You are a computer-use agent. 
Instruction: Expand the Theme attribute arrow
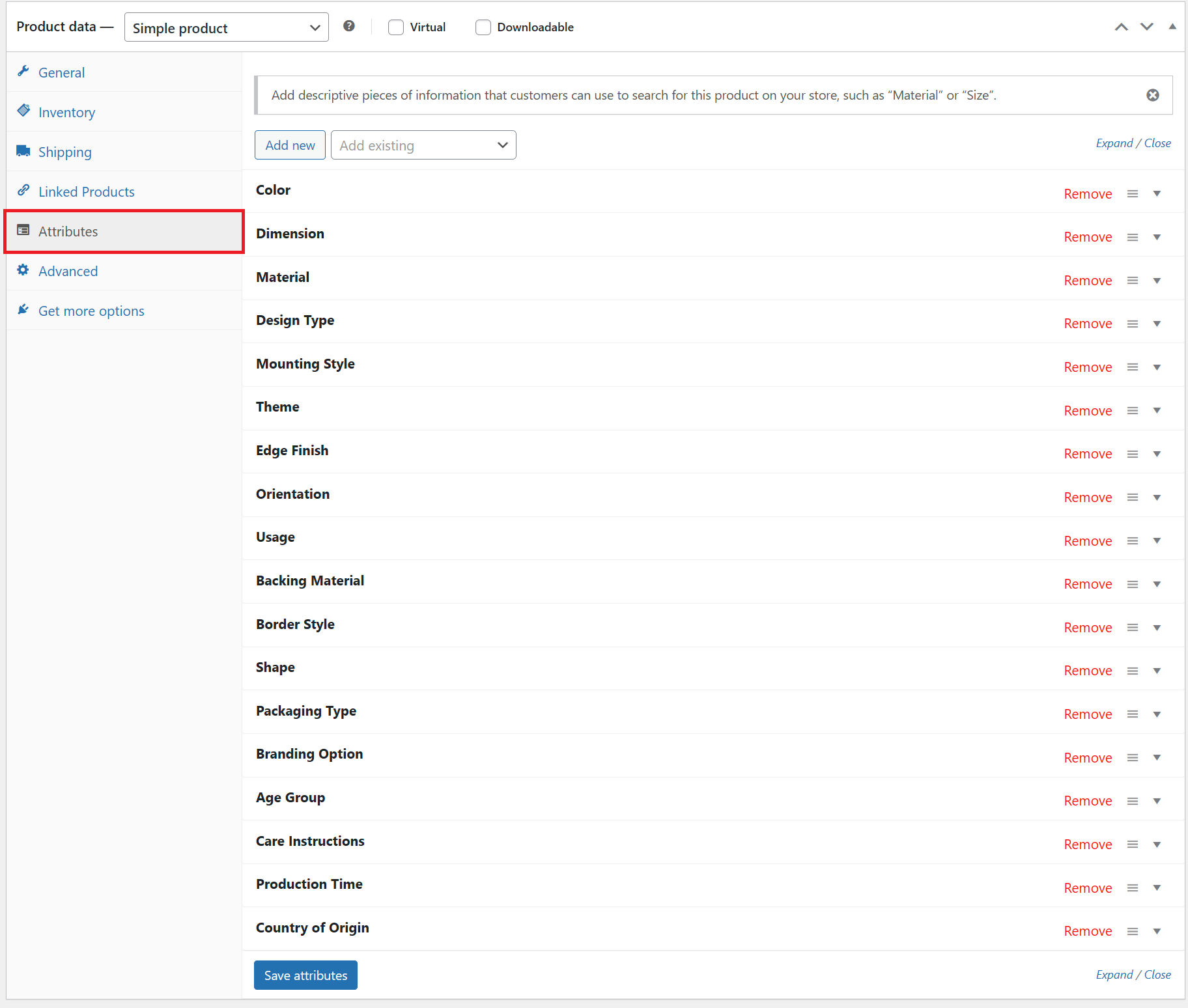point(1157,411)
